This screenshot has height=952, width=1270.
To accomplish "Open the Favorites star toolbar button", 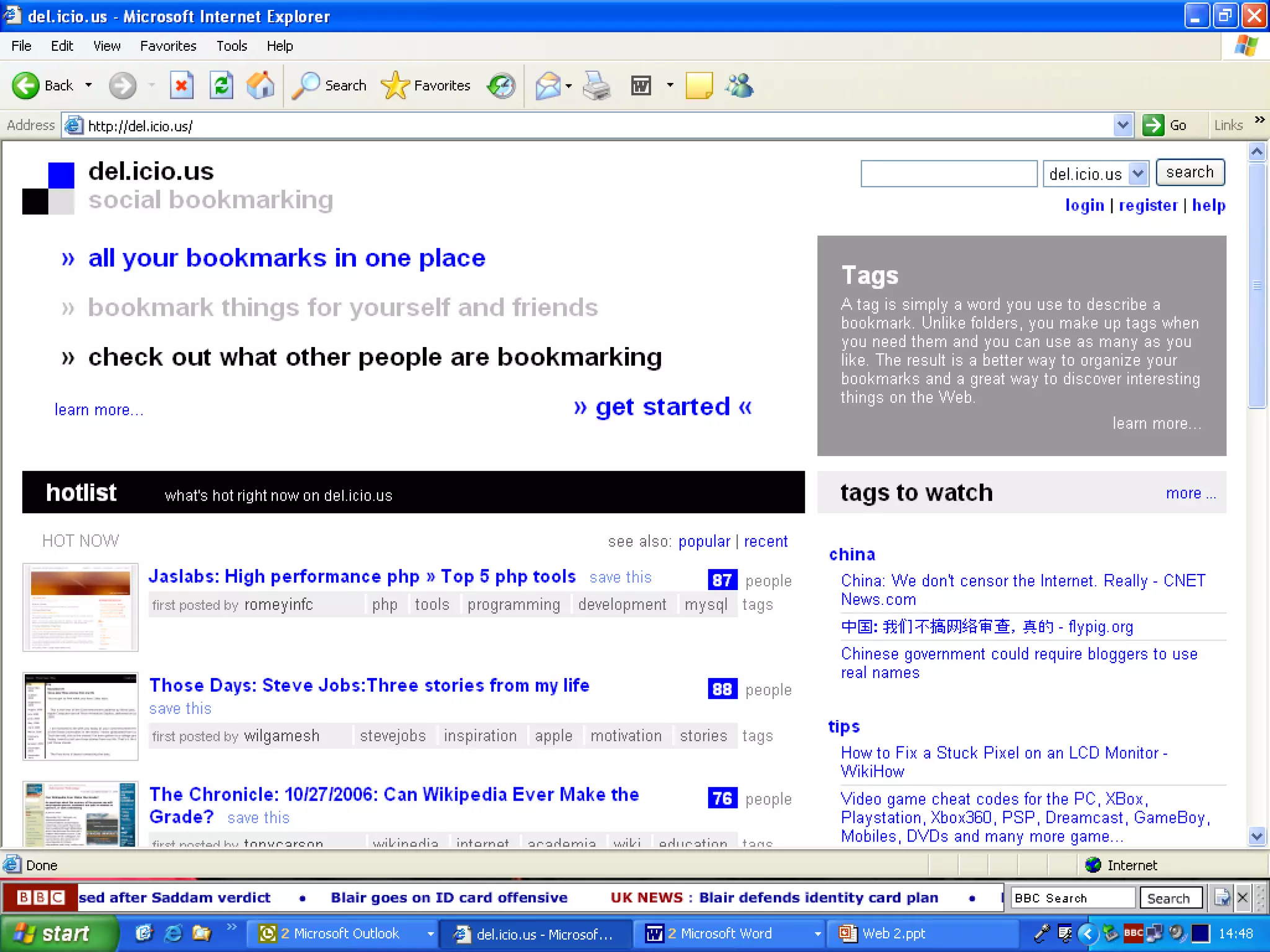I will coord(426,86).
